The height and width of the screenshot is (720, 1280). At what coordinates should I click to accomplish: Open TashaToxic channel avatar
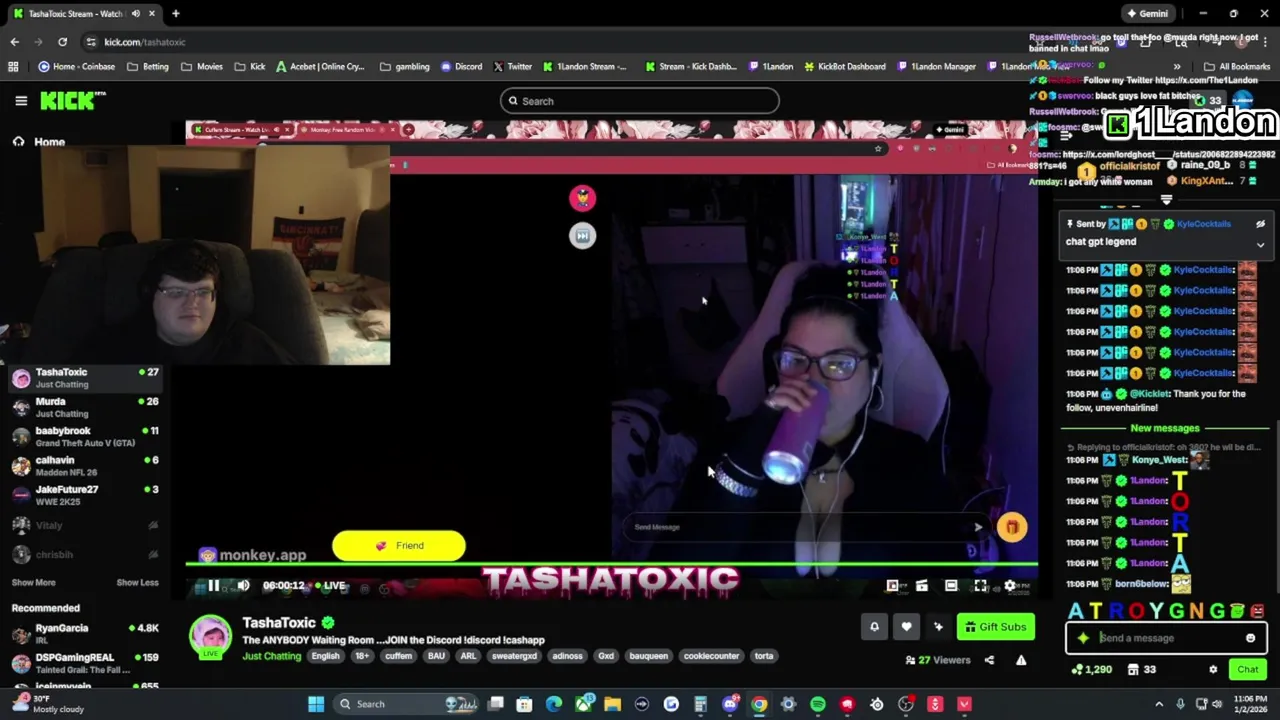211,637
